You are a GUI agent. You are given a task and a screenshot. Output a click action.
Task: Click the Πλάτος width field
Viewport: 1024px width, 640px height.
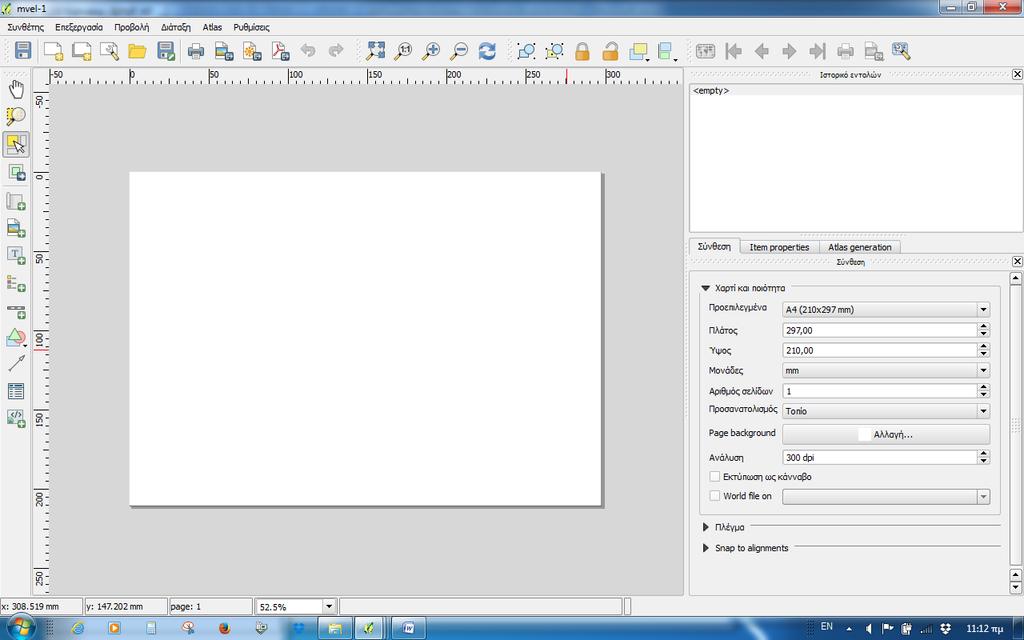click(x=880, y=330)
